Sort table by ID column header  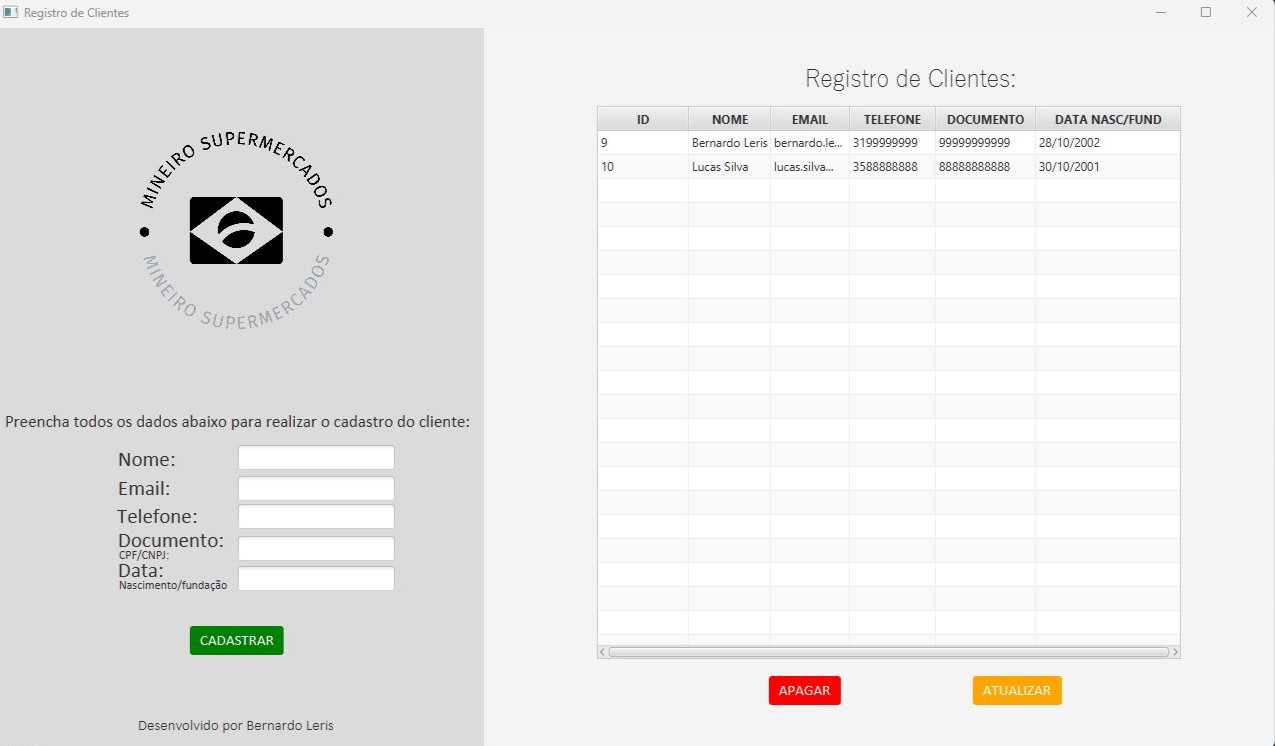(x=643, y=119)
